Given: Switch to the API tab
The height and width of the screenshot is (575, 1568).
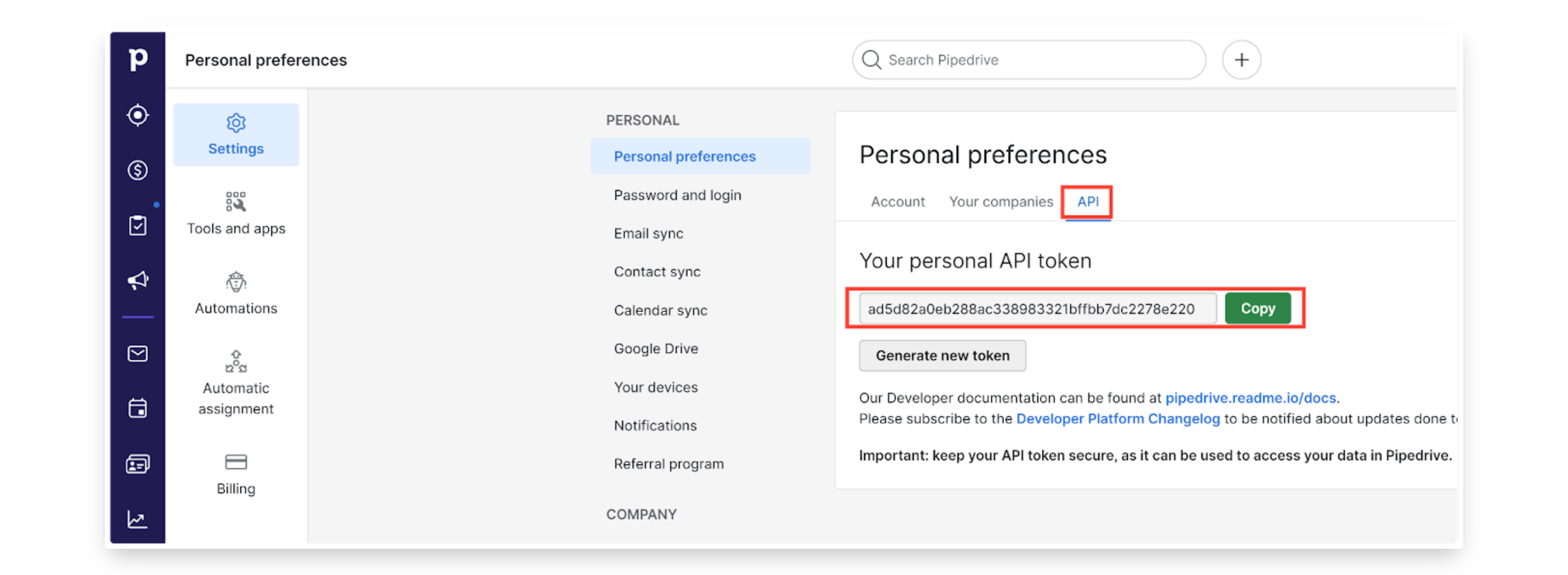Looking at the screenshot, I should click(1087, 202).
